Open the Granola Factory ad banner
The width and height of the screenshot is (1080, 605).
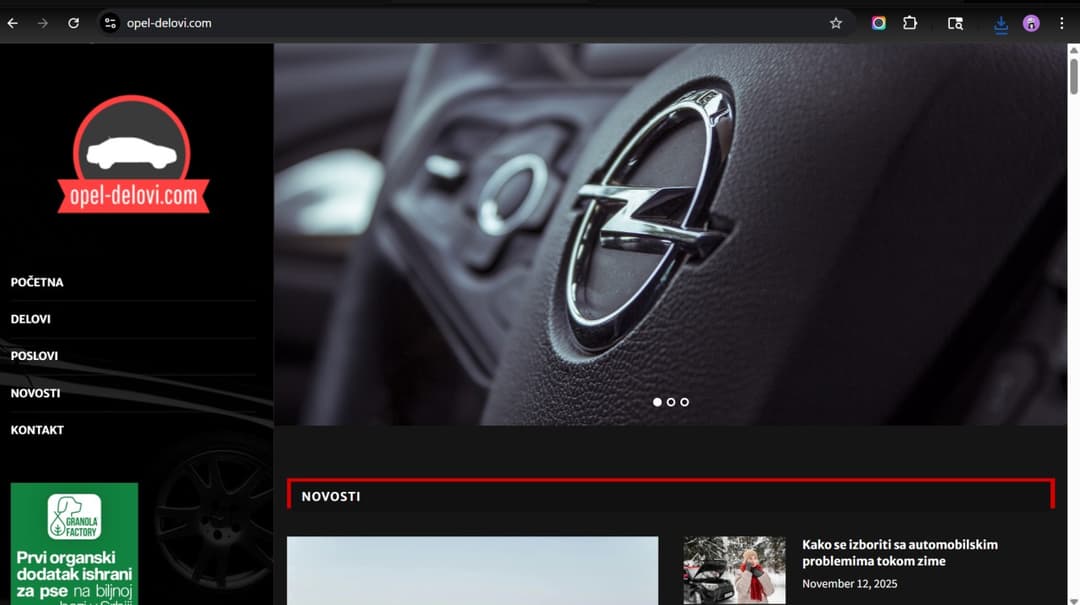pyautogui.click(x=74, y=544)
